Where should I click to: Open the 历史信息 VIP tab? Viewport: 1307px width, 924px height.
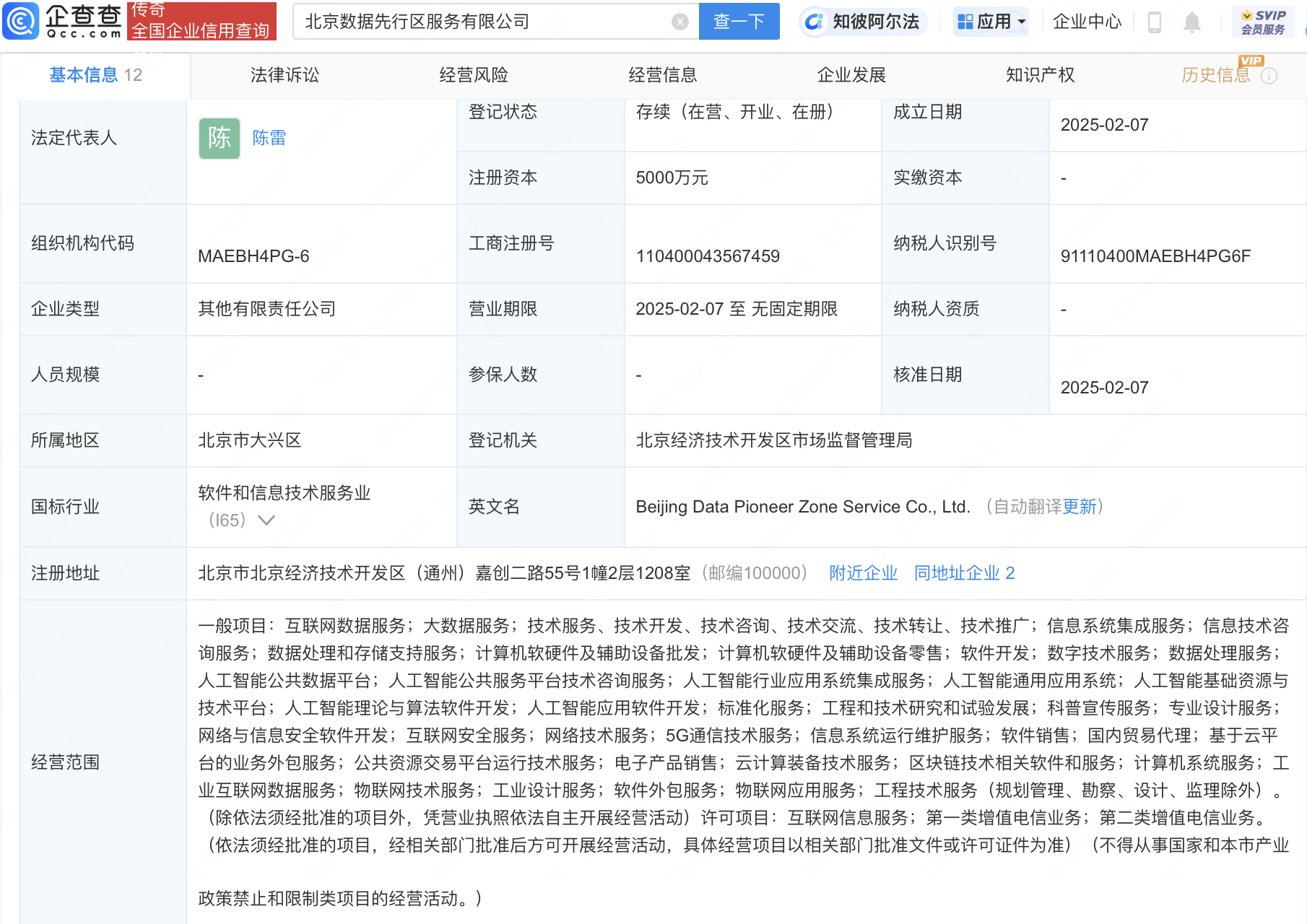click(1216, 75)
